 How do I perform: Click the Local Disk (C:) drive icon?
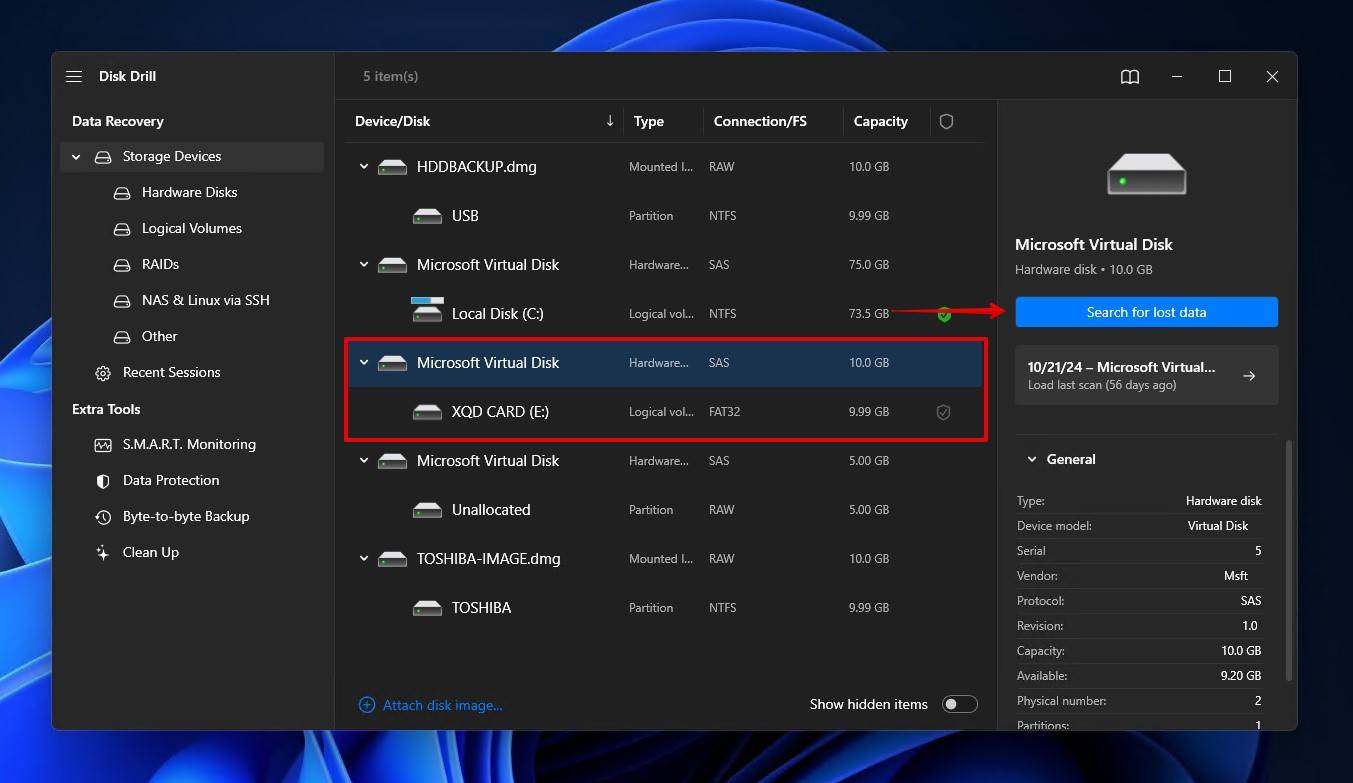click(x=427, y=310)
